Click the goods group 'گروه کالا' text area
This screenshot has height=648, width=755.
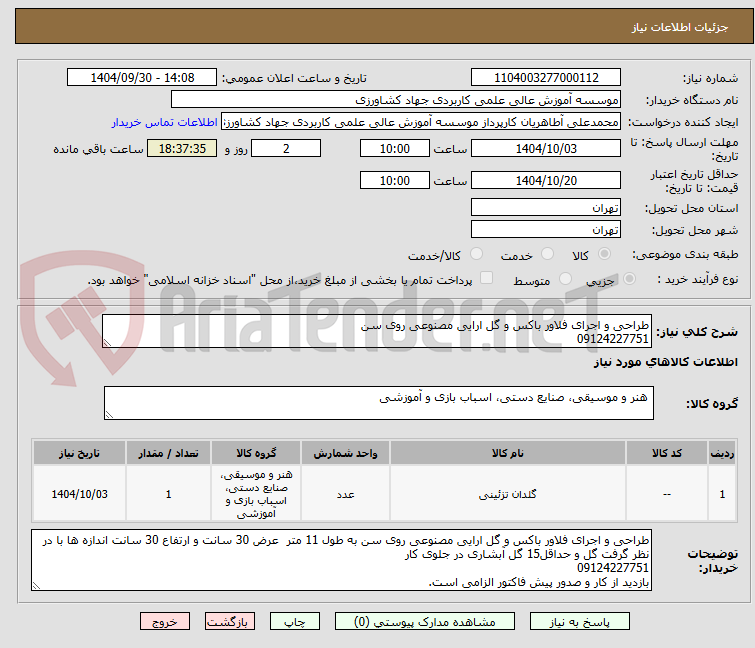[378, 403]
